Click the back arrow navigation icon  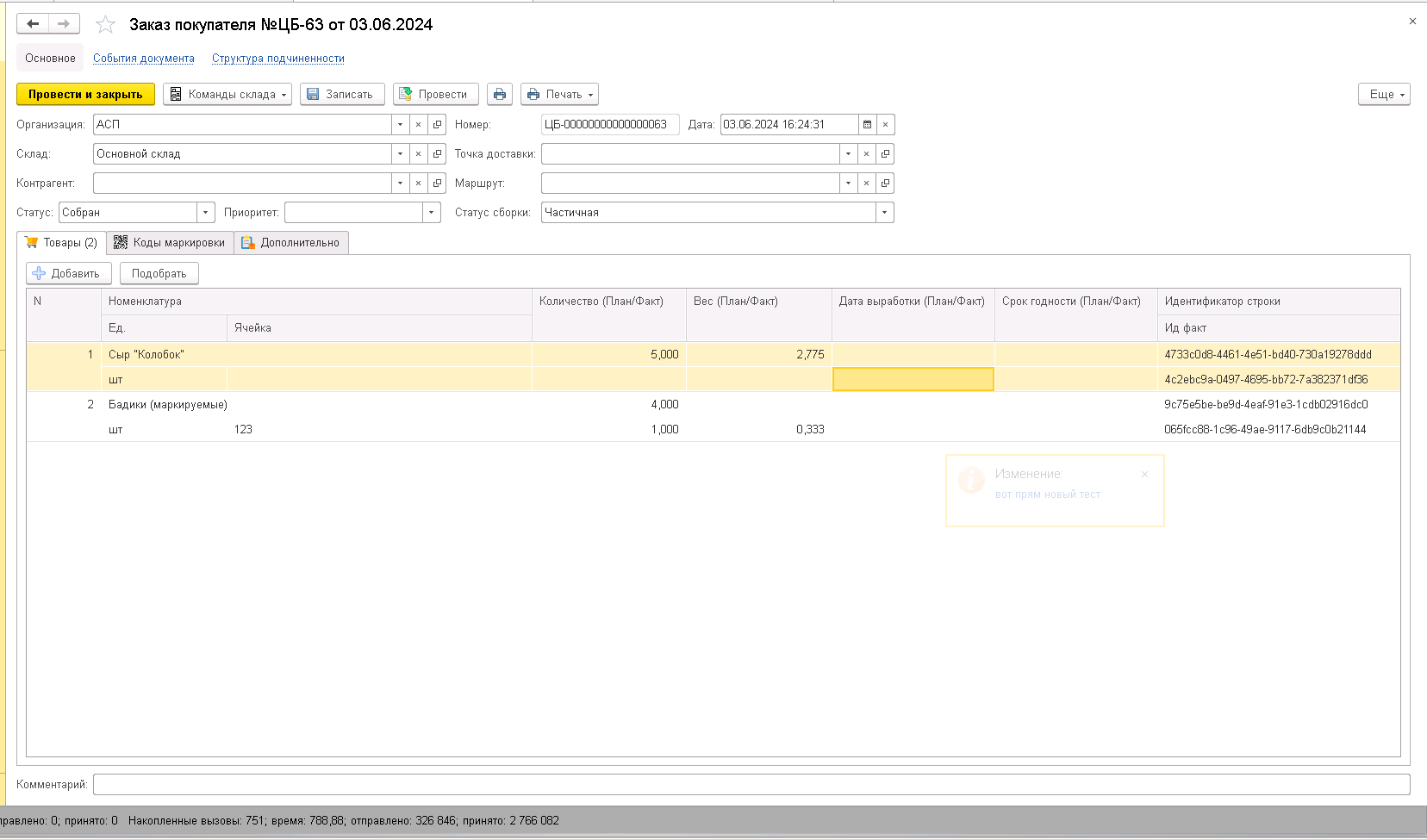tap(33, 24)
